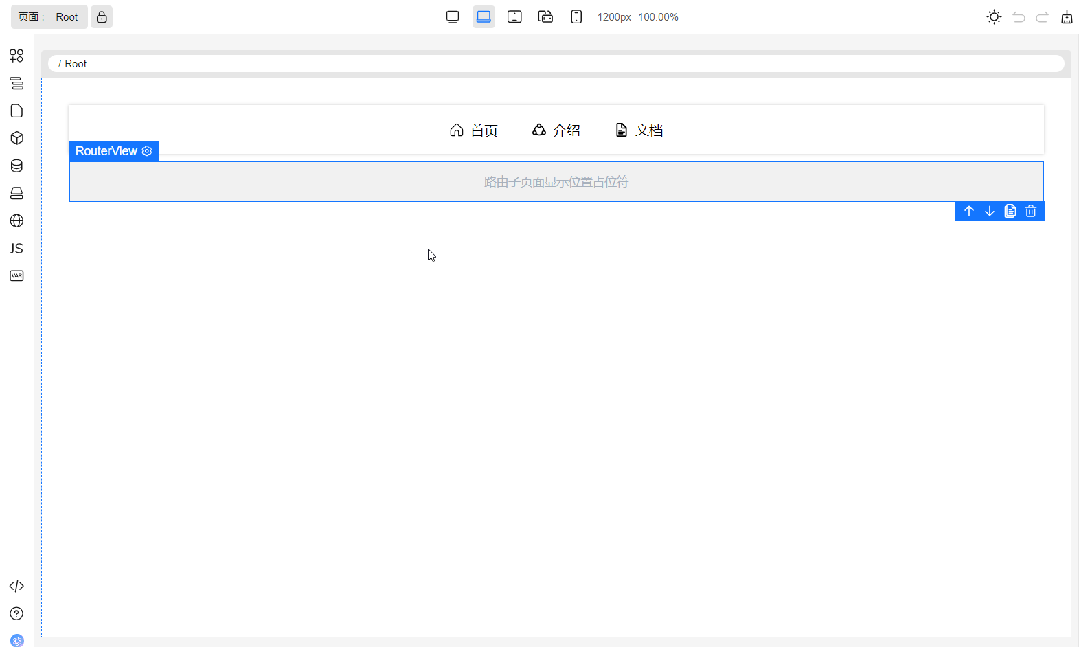
Task: Switch canvas to mobile phone view
Action: [576, 17]
